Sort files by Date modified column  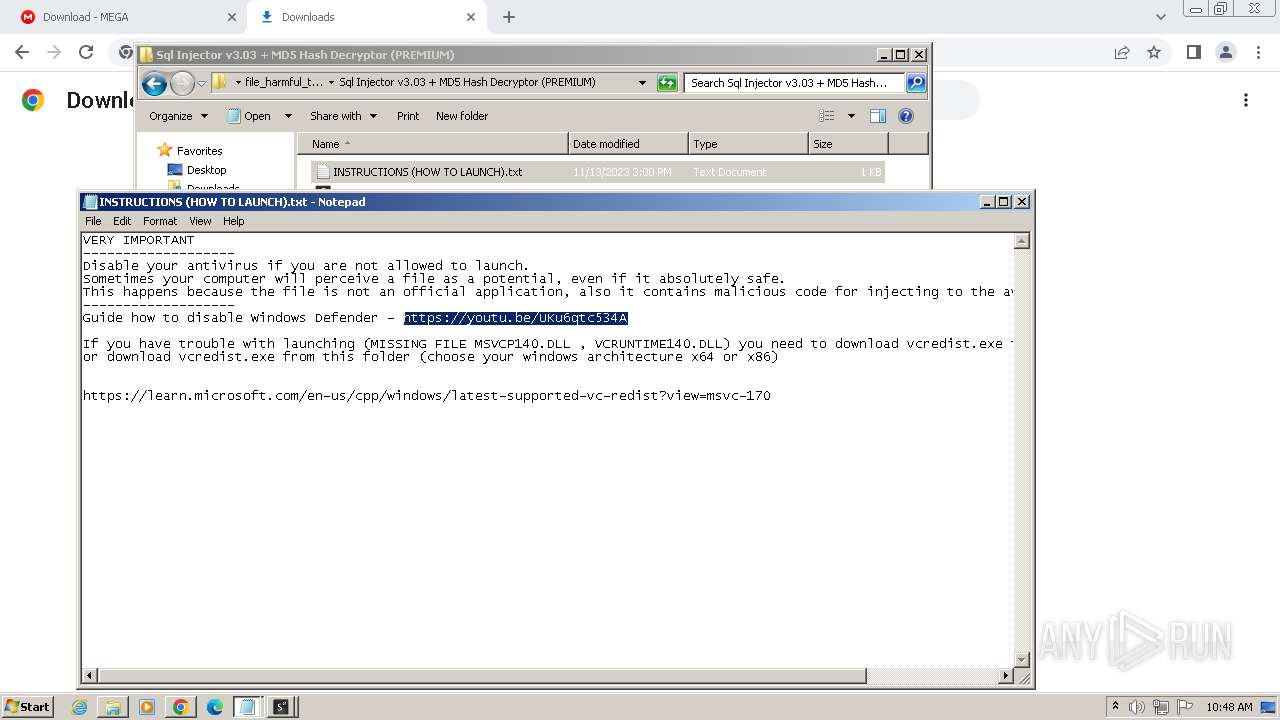click(628, 144)
